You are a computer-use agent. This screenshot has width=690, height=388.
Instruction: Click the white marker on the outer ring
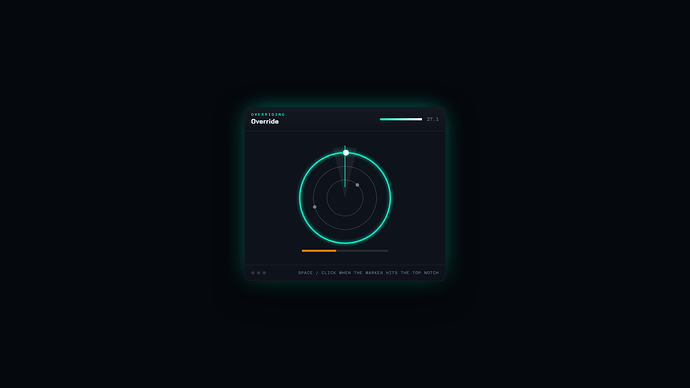click(346, 153)
